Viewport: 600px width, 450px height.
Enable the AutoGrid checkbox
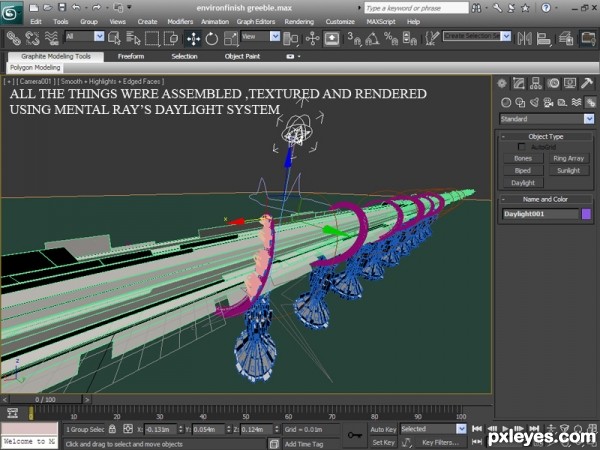521,147
